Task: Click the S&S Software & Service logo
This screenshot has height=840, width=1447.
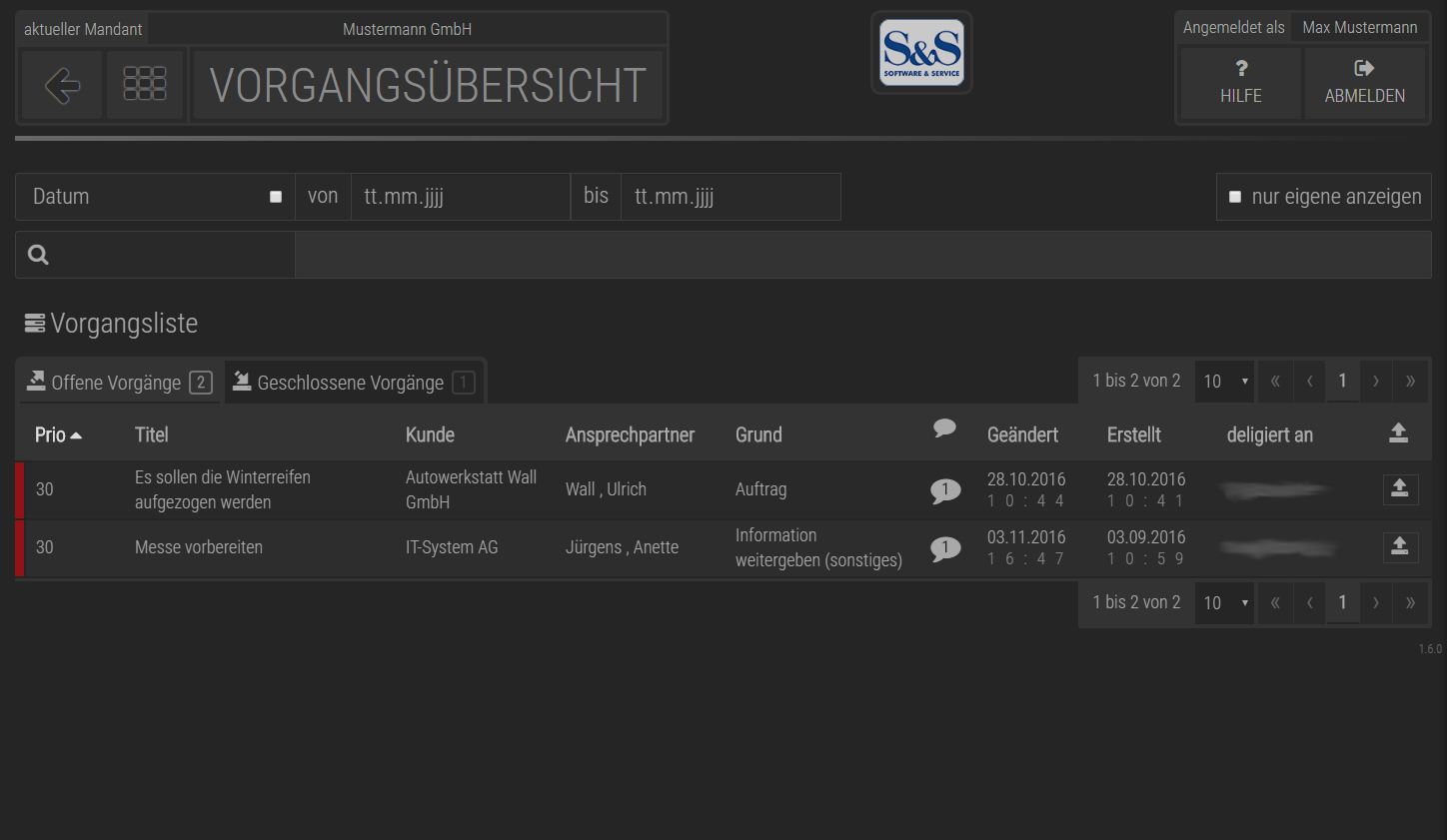Action: click(921, 53)
